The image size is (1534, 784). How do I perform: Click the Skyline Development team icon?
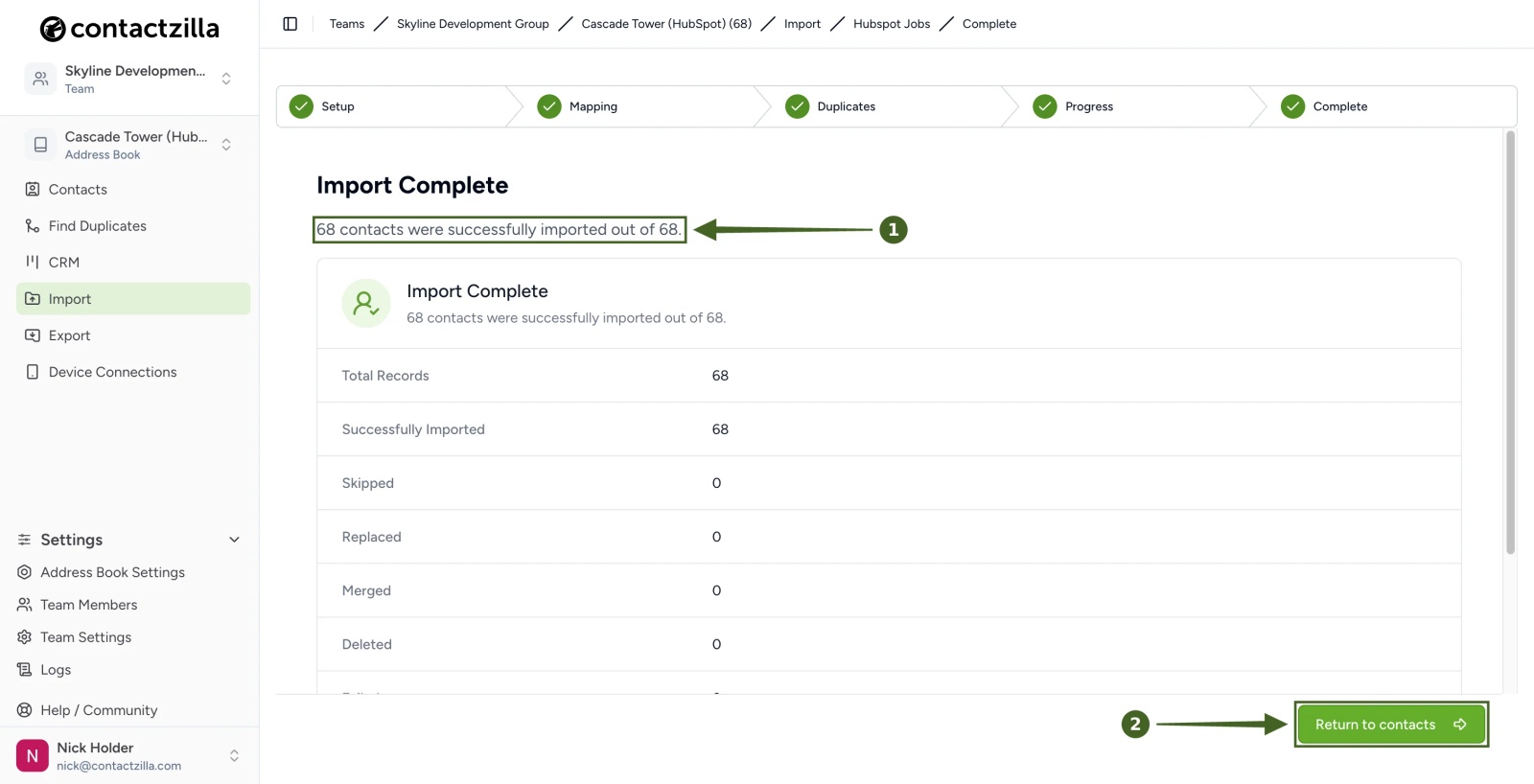click(40, 79)
